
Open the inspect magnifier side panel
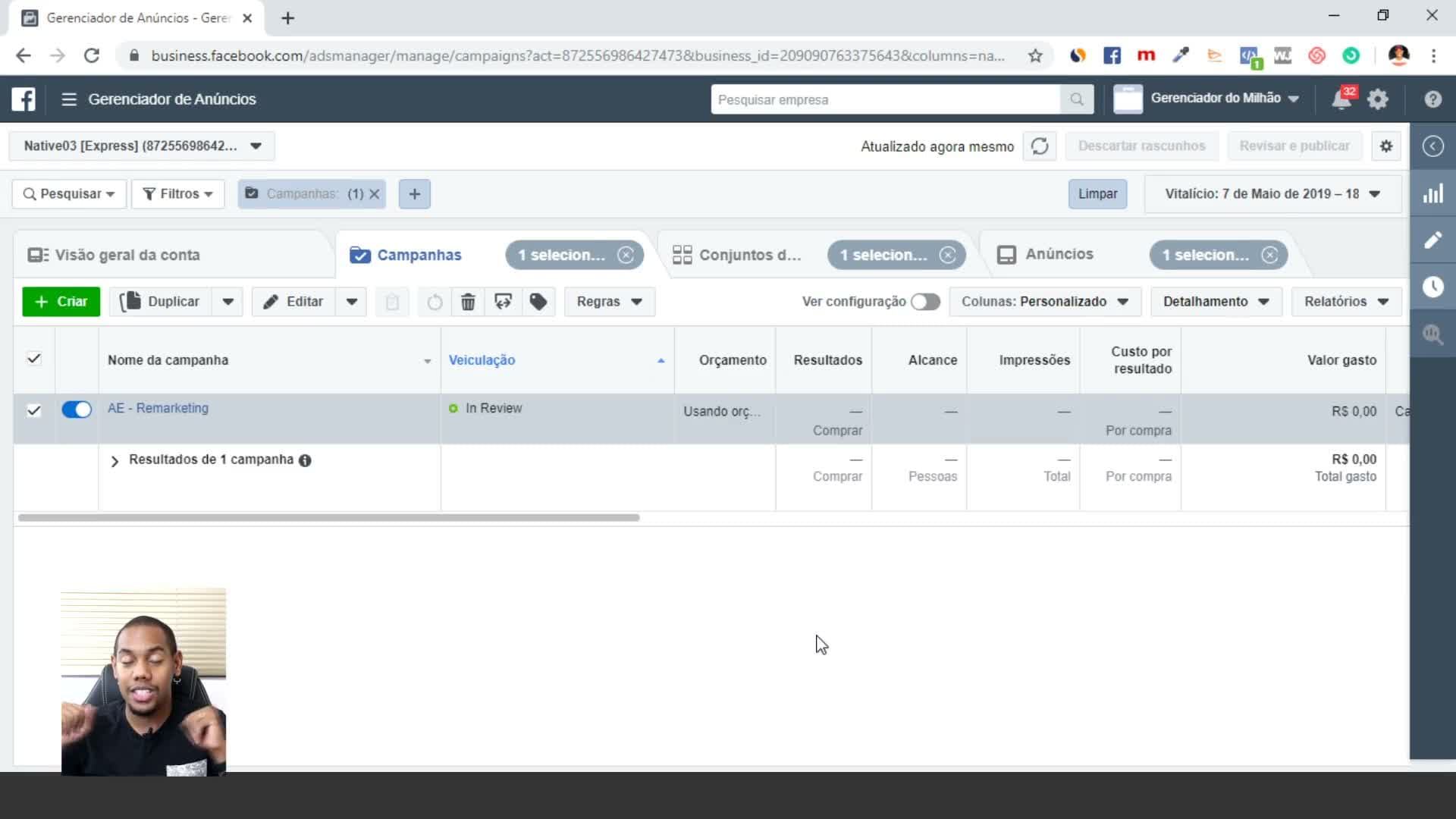point(1432,334)
